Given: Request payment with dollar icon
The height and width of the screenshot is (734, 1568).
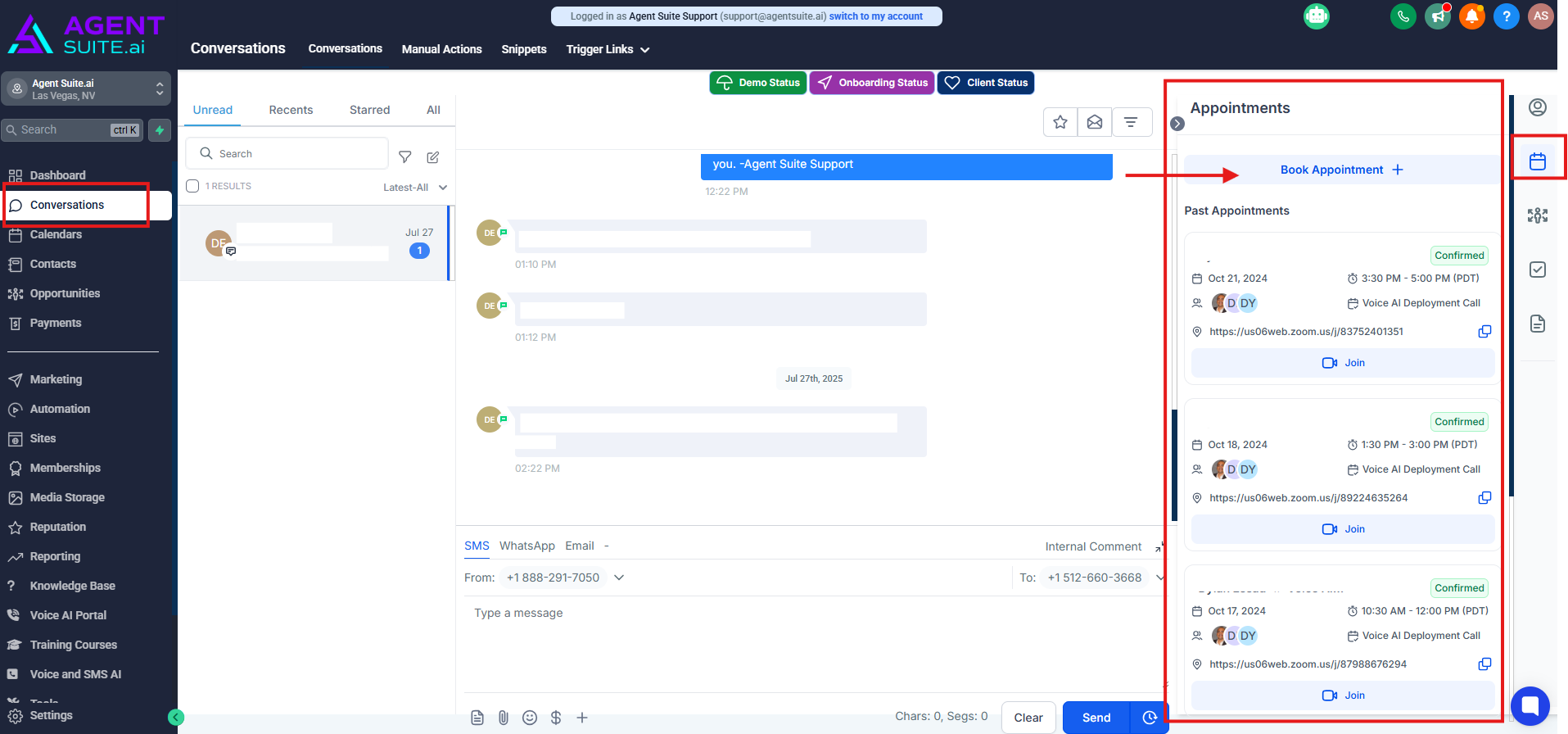Looking at the screenshot, I should (556, 718).
